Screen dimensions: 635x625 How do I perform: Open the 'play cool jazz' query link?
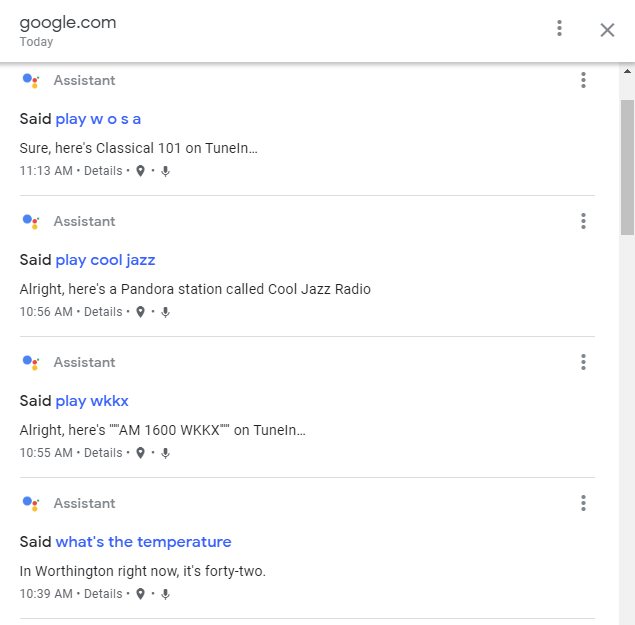click(x=105, y=260)
